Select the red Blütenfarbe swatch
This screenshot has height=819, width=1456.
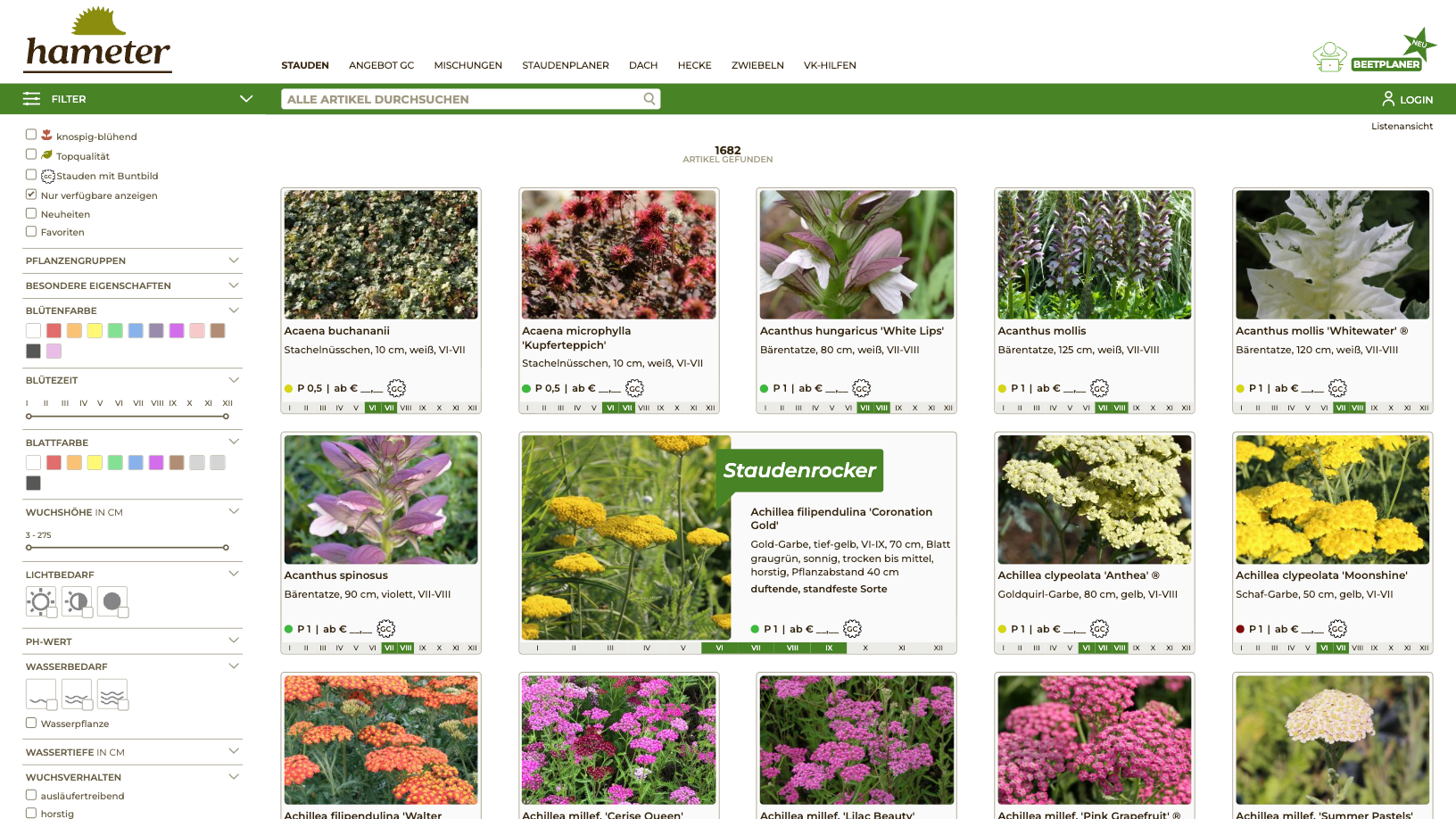[53, 330]
